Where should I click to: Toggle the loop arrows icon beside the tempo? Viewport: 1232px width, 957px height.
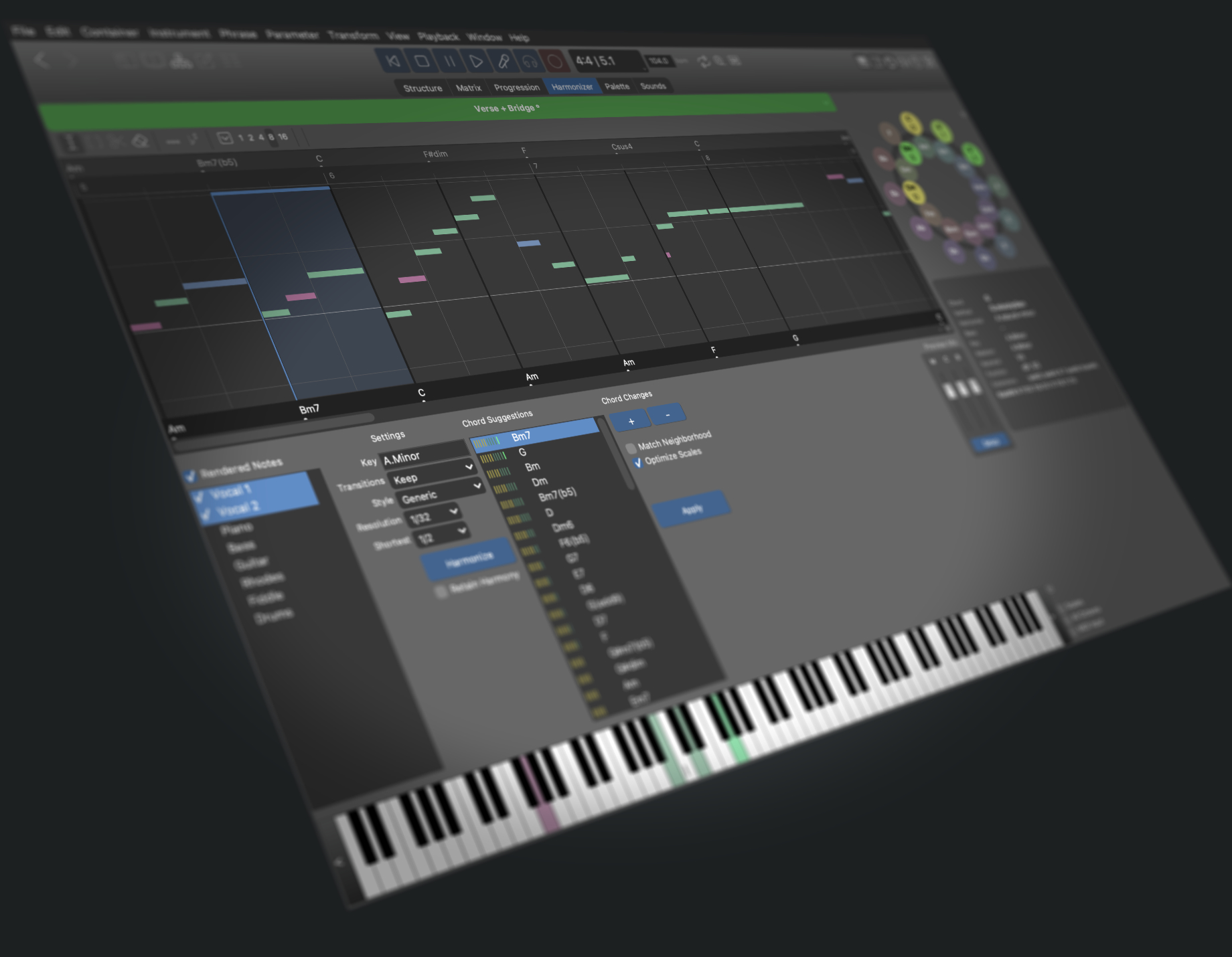pyautogui.click(x=703, y=62)
